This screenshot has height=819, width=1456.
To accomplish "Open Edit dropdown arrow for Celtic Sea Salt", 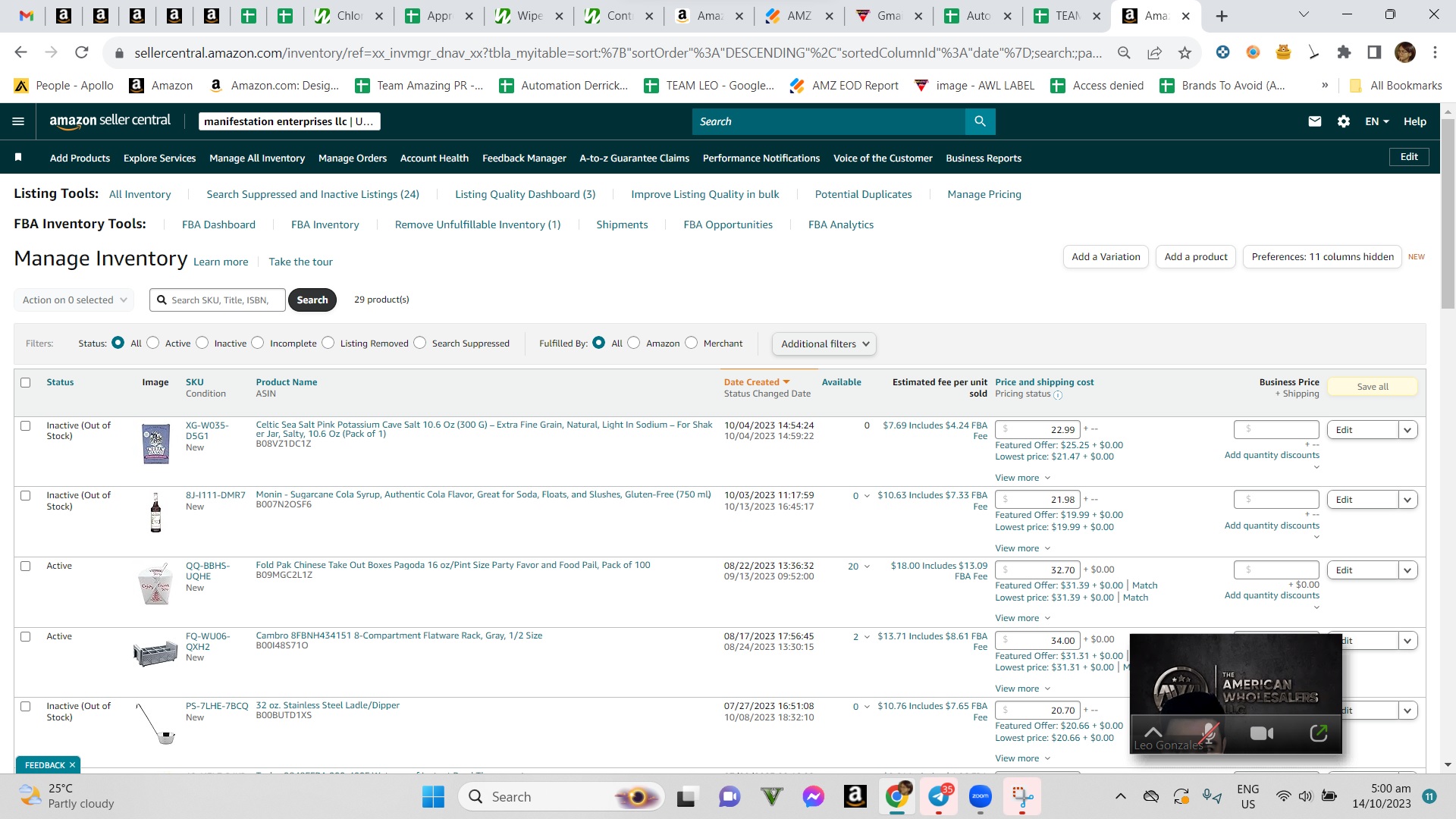I will (1407, 430).
